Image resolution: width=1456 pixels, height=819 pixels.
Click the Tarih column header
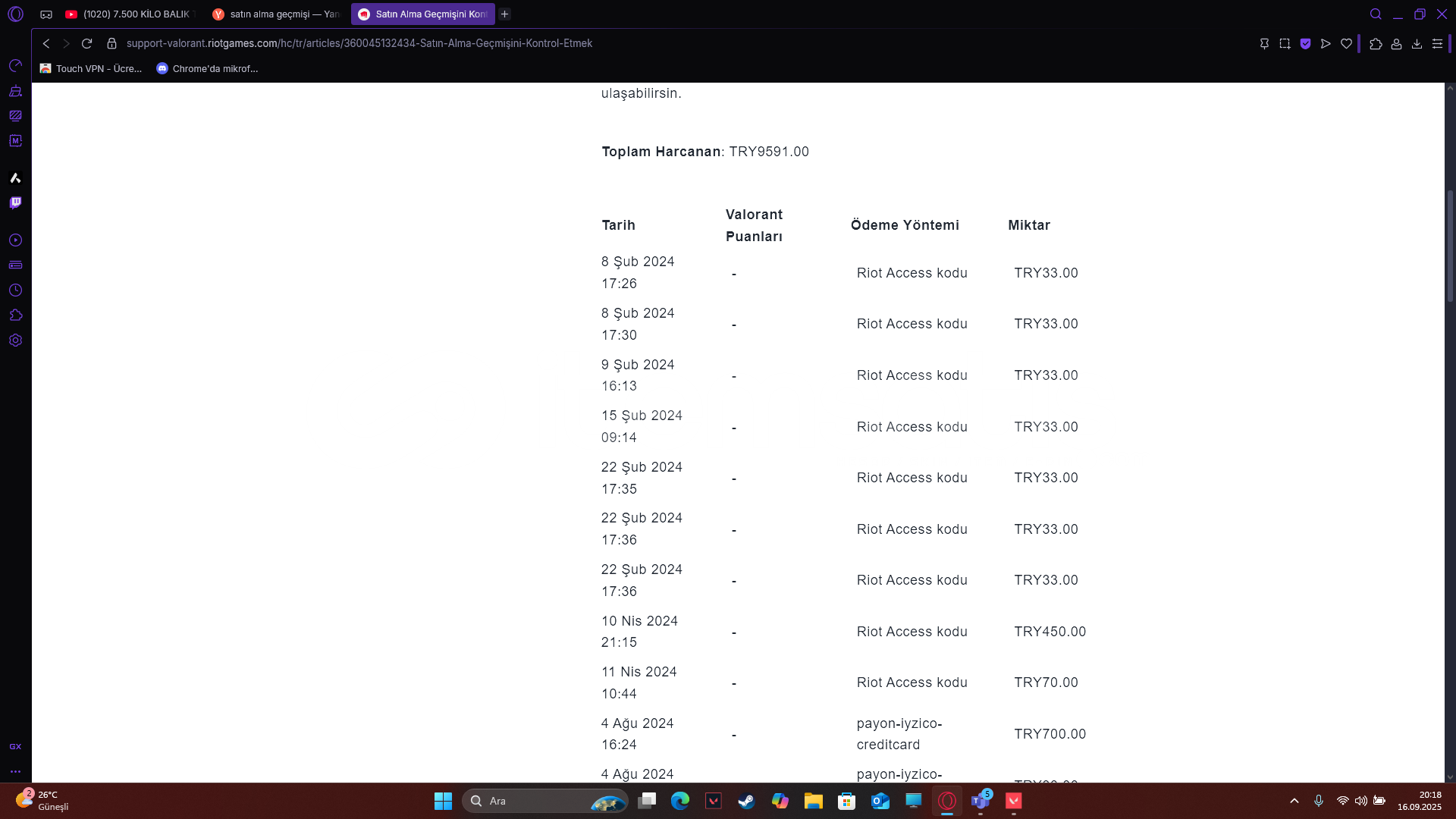(x=619, y=225)
